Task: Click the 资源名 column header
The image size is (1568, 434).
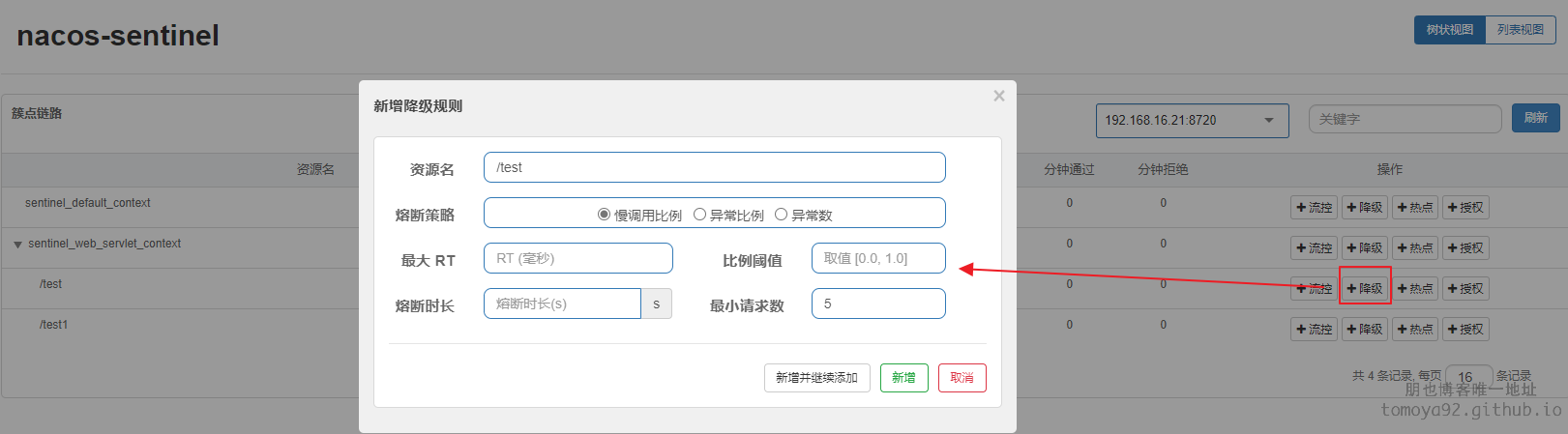Action: click(315, 169)
